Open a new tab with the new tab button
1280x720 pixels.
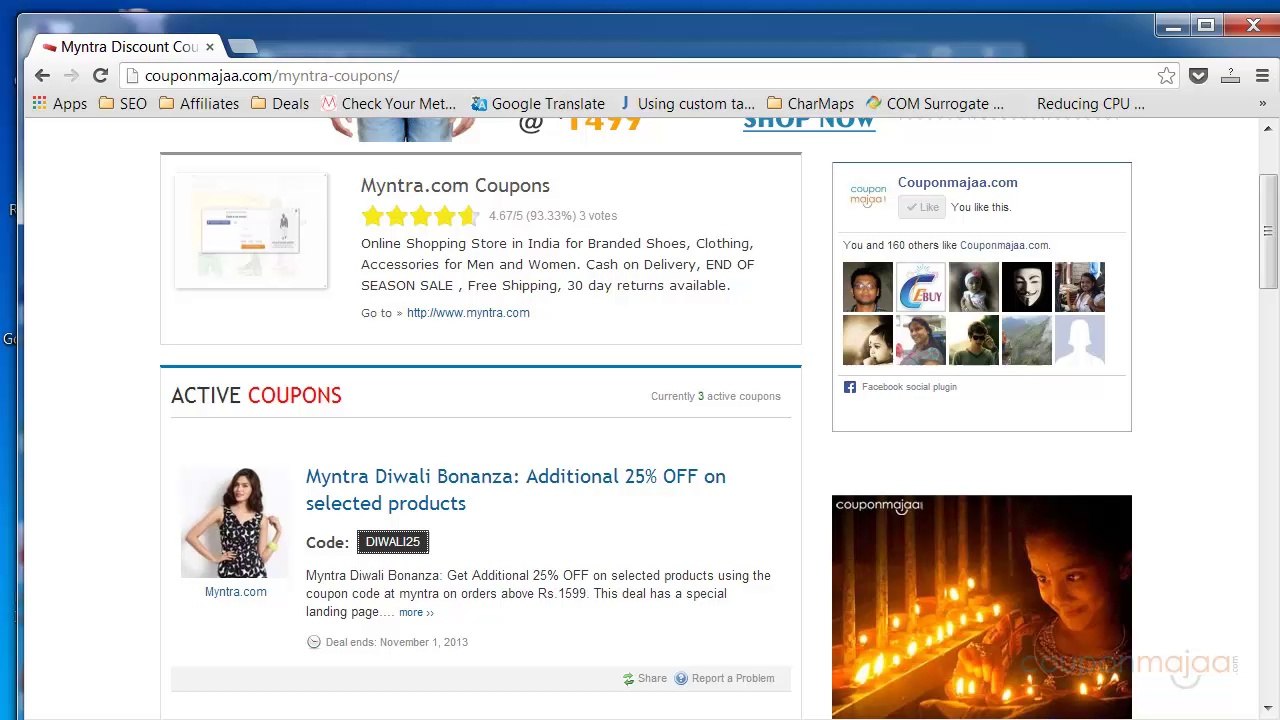coord(242,47)
